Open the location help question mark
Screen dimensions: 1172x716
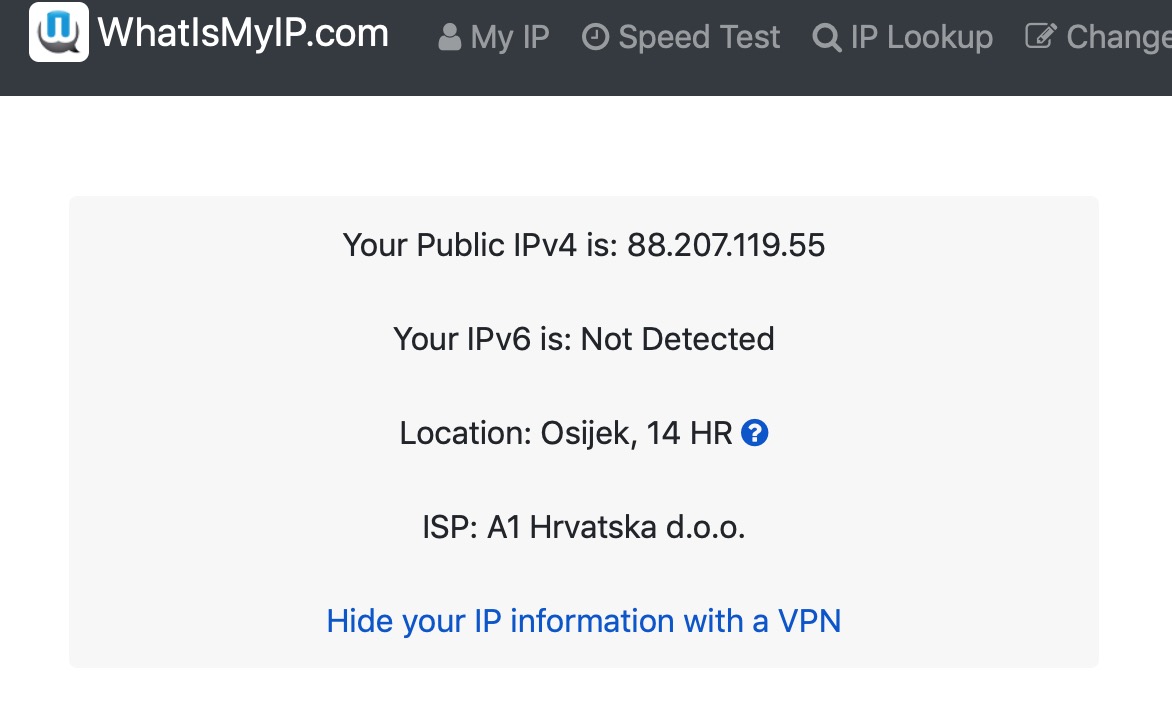click(755, 433)
